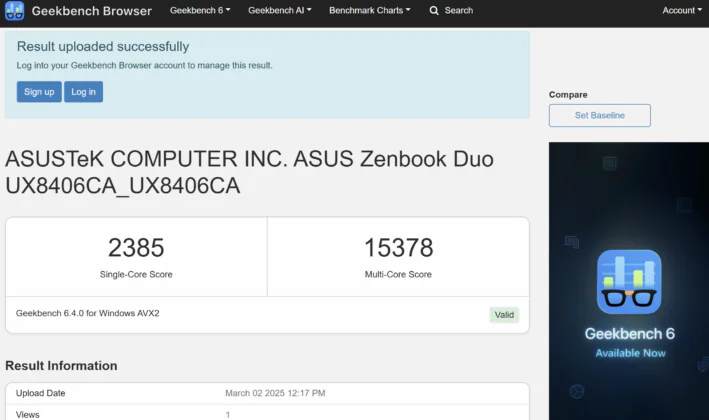Click the Set Baseline button
The image size is (709, 420).
point(600,115)
